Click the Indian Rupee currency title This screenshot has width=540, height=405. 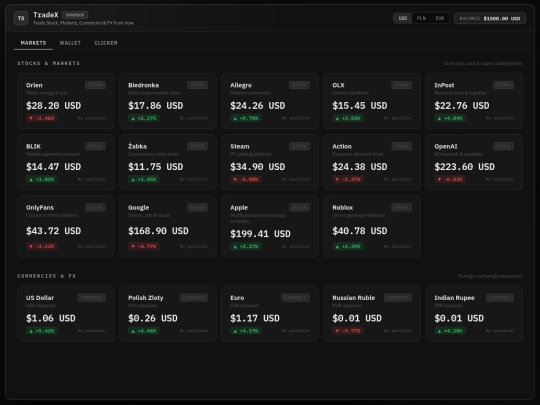pyautogui.click(x=454, y=298)
